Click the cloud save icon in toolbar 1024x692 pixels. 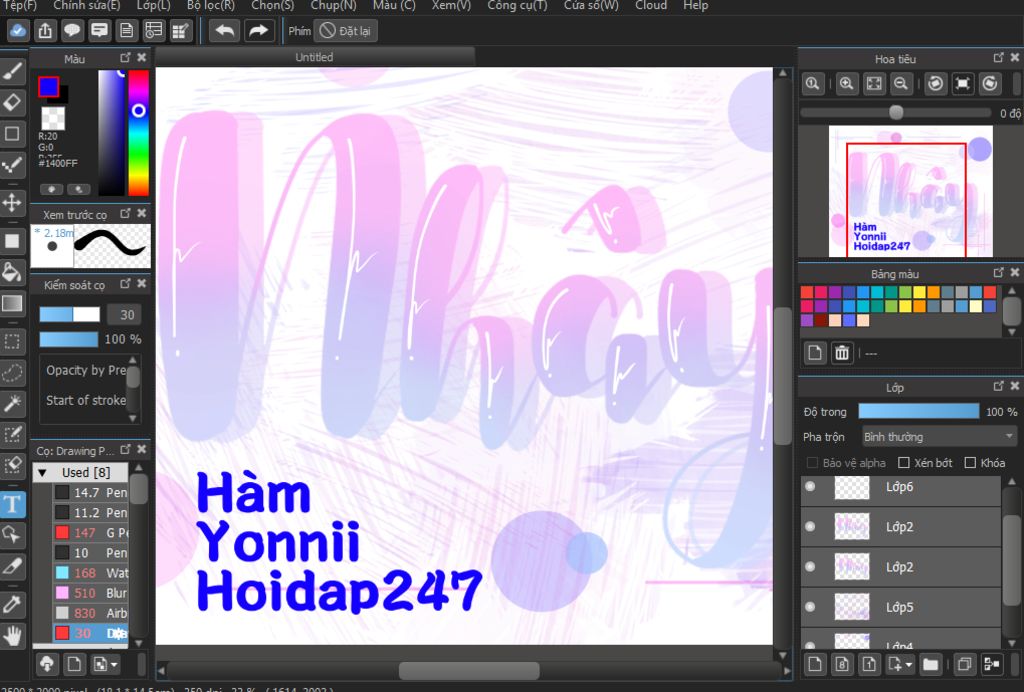click(18, 31)
